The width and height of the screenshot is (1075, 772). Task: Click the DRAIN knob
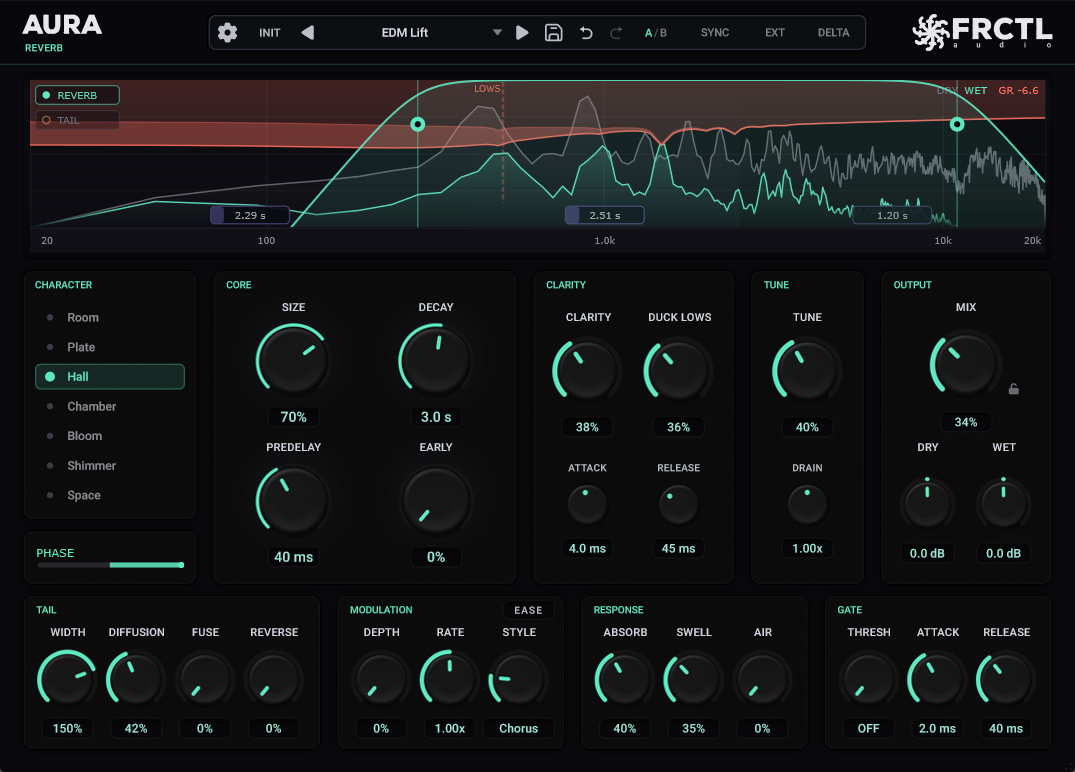pyautogui.click(x=807, y=505)
